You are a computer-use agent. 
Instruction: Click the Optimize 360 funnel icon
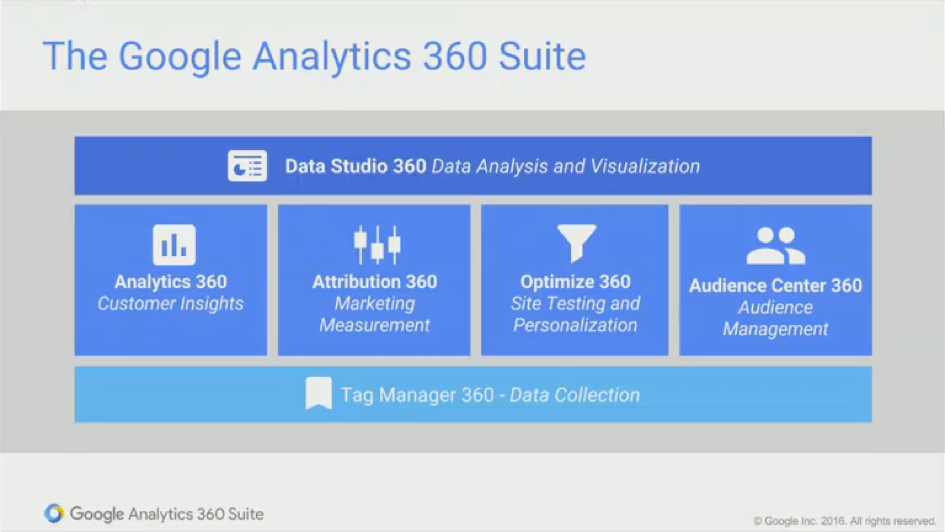click(x=577, y=243)
